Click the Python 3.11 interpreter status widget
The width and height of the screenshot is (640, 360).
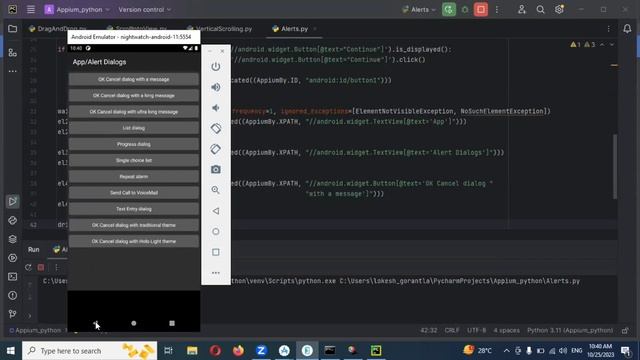tap(570, 330)
